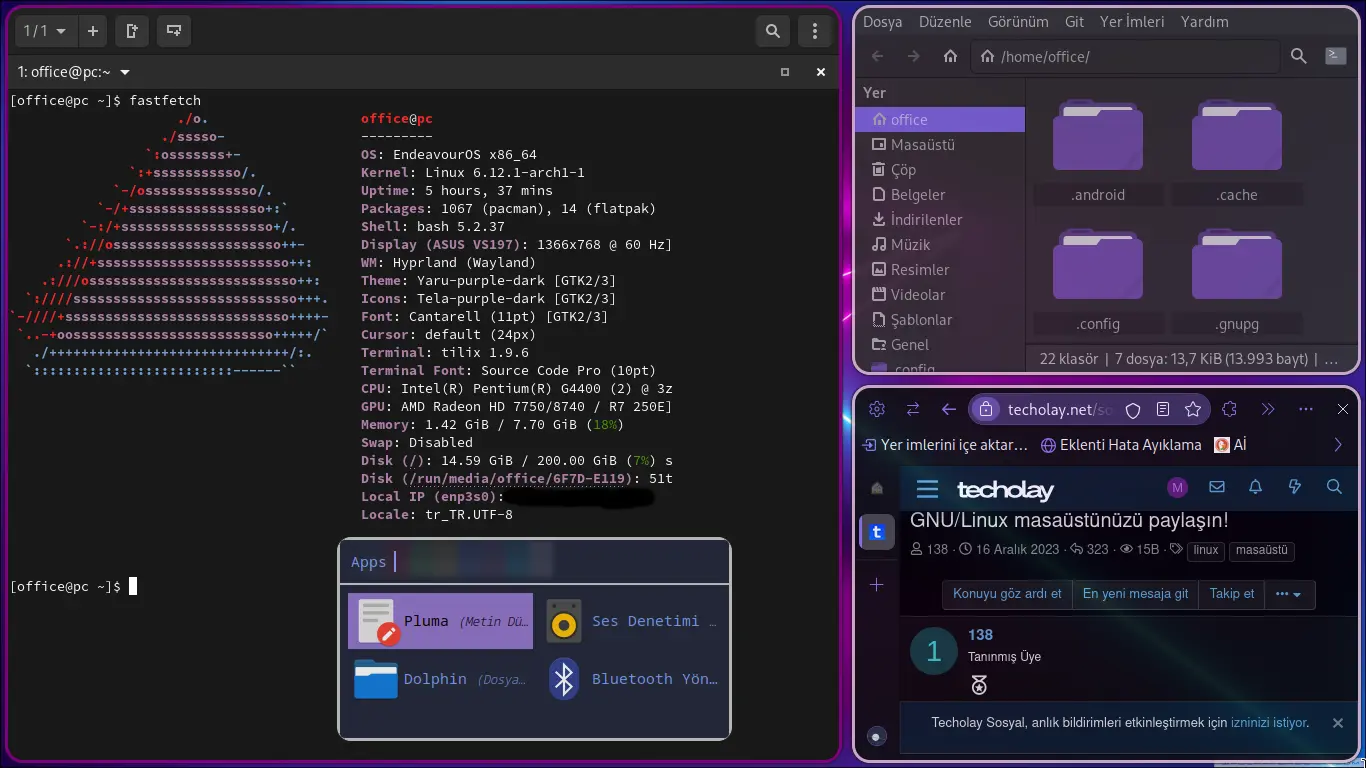1366x768 pixels.
Task: Select the .gnupg folder
Action: 1237,280
